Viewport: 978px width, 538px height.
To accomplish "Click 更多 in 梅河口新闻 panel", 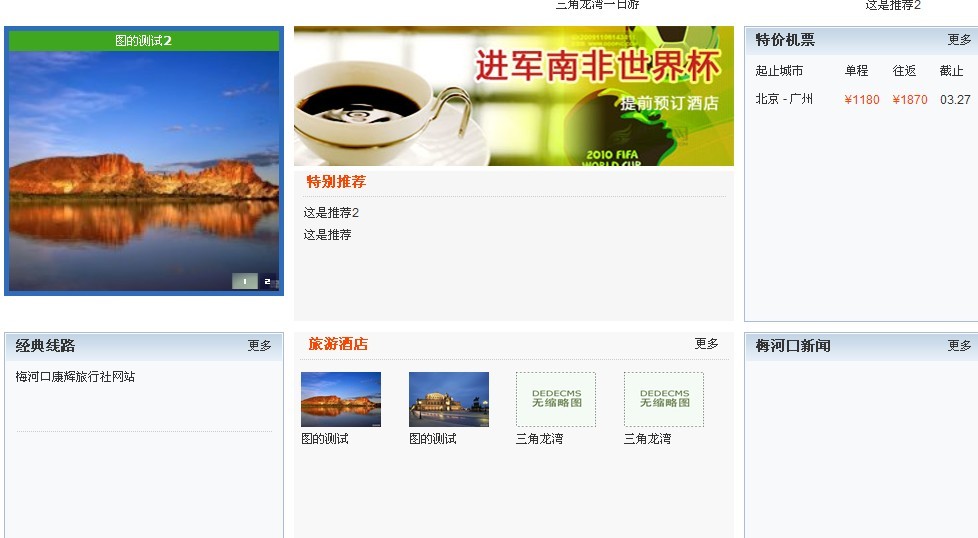I will coord(959,345).
